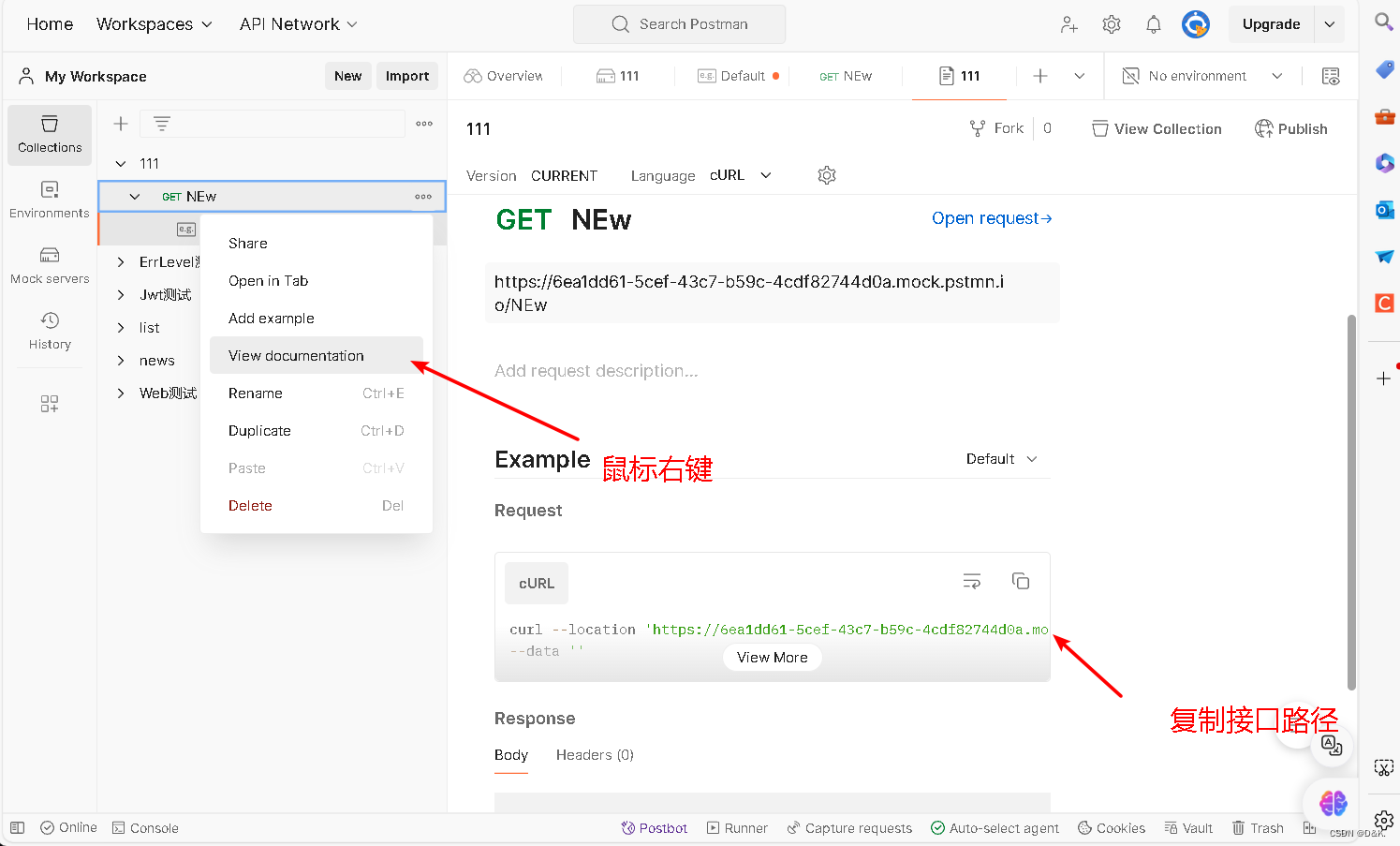This screenshot has width=1400, height=846.
Task: Open the configure workspace sidebar icon
Action: (x=50, y=404)
